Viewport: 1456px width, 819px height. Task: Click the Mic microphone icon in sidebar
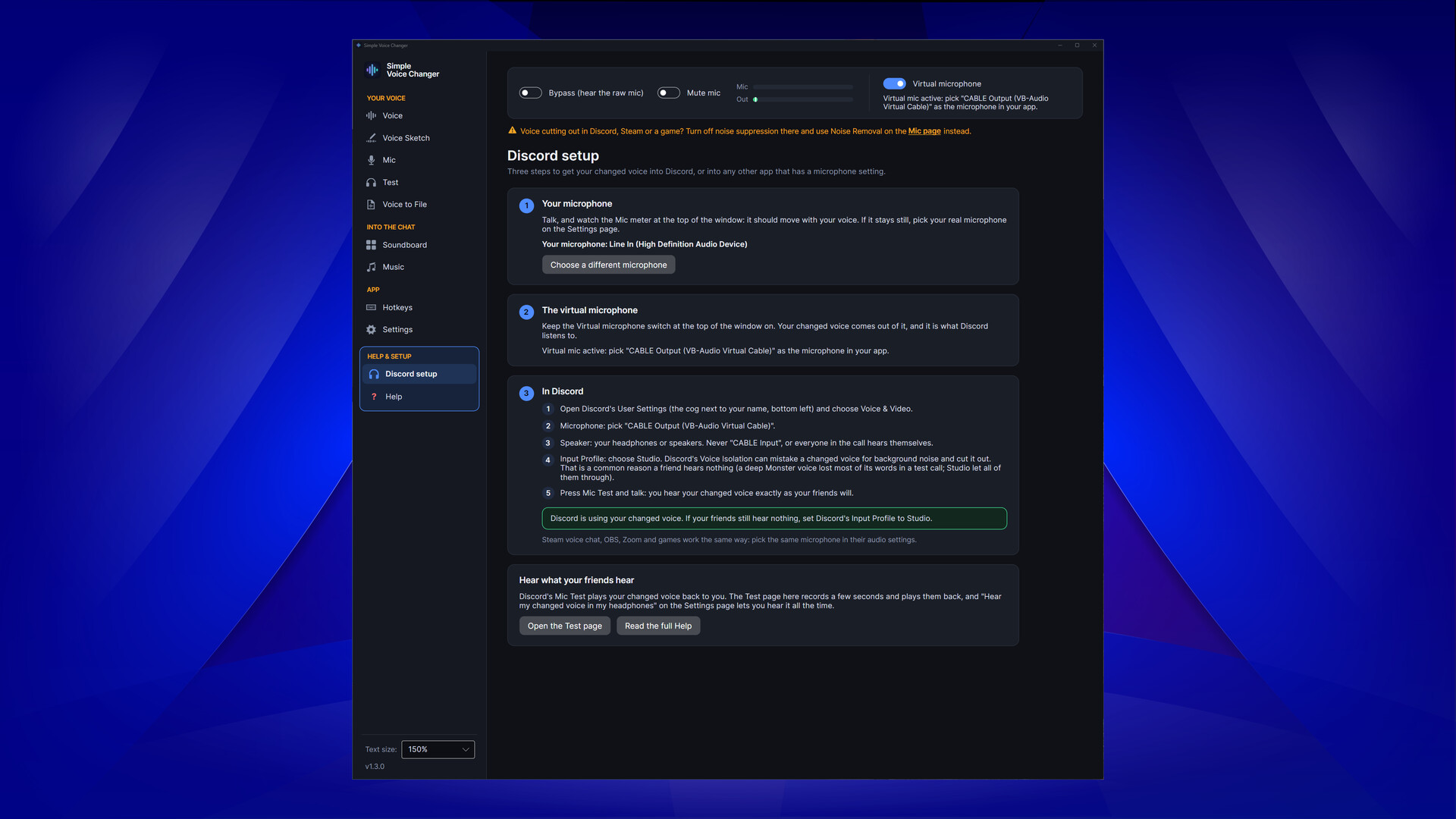point(371,160)
